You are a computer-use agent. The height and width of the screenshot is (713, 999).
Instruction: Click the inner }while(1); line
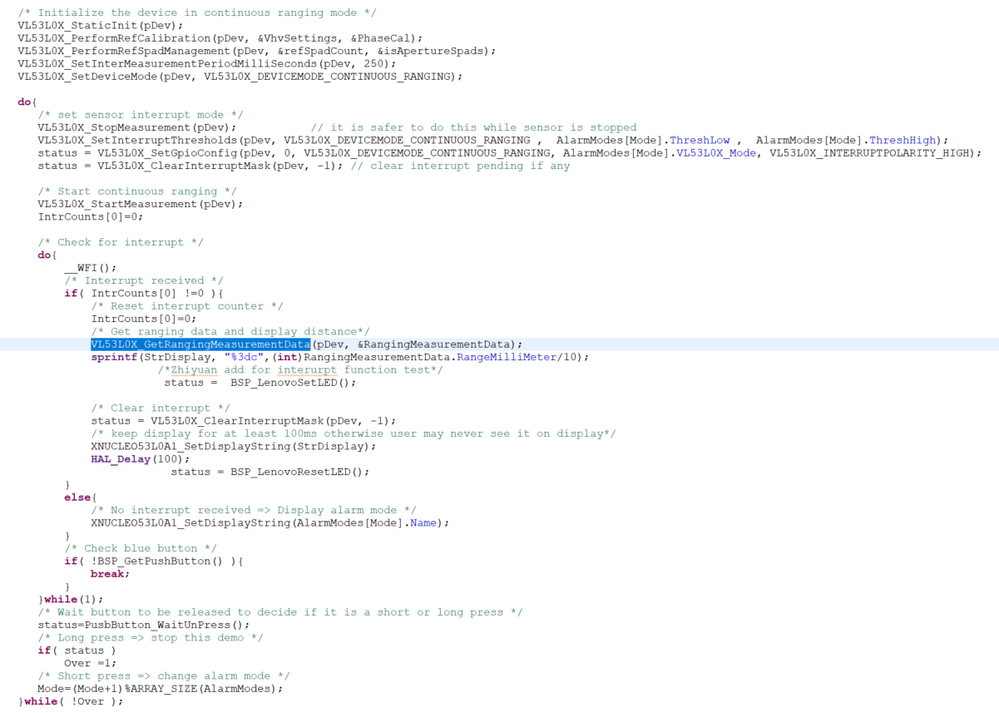click(x=70, y=599)
